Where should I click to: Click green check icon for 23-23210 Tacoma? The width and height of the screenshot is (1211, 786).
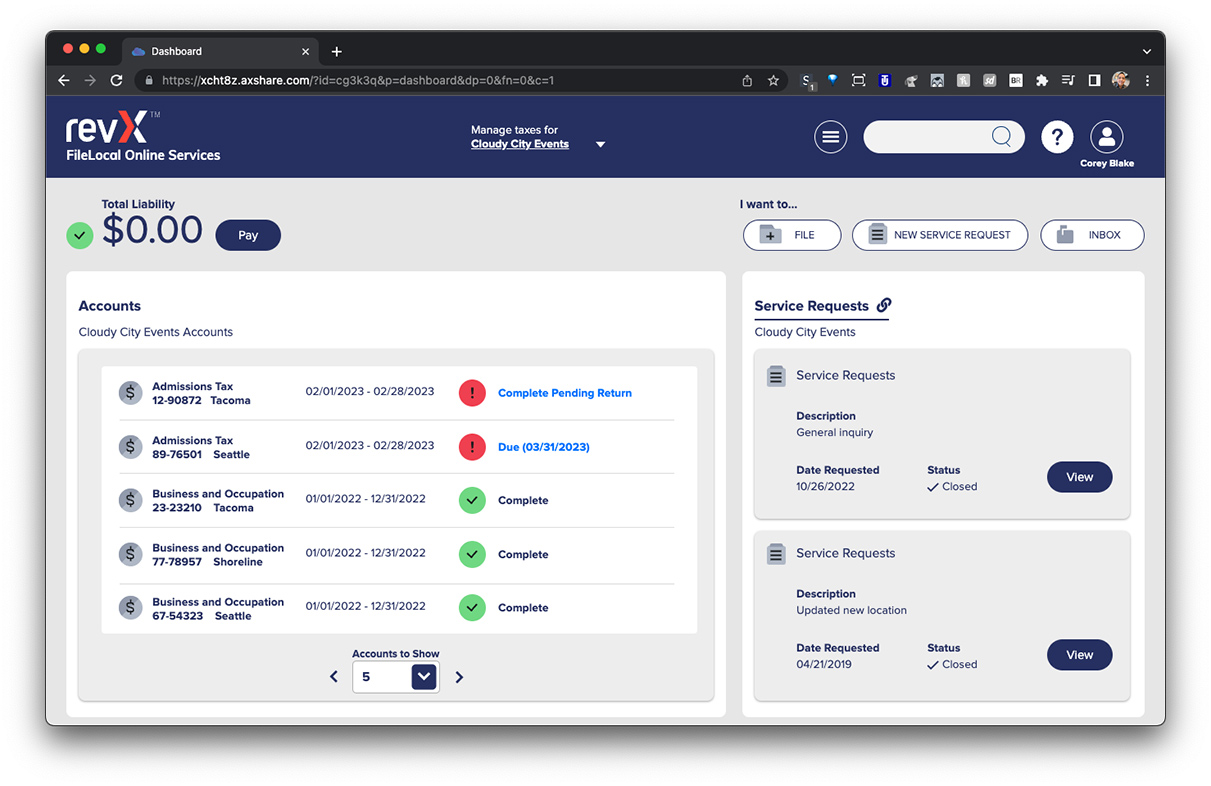[x=472, y=500]
